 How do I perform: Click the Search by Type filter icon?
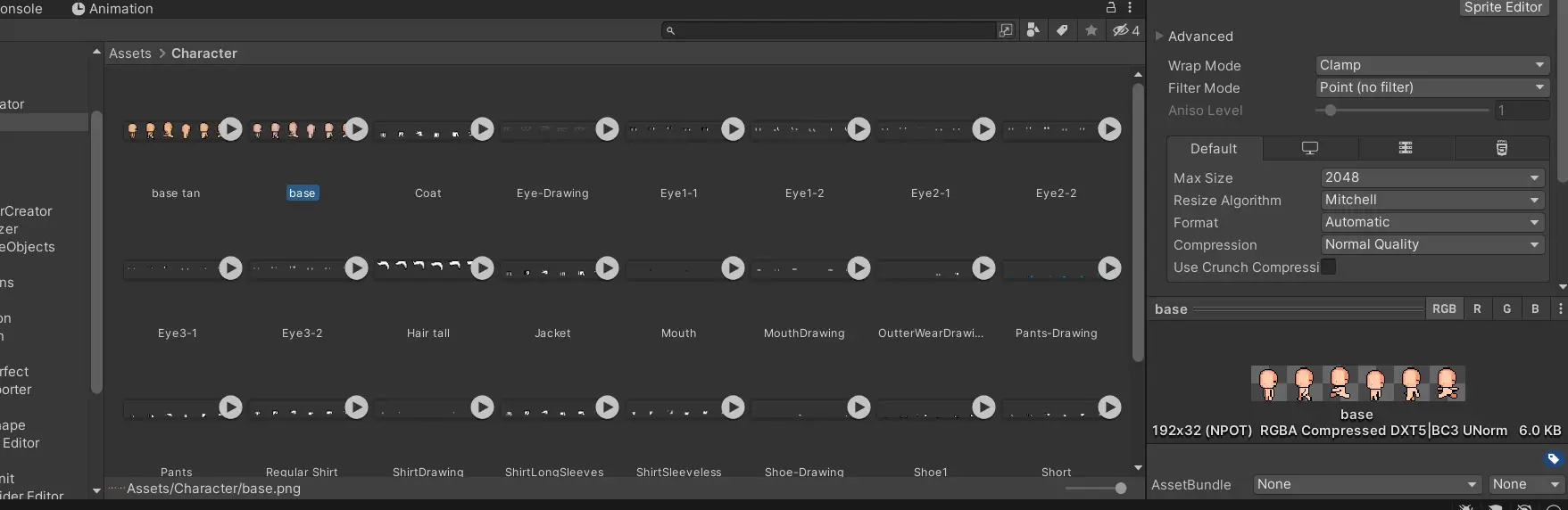[1033, 30]
